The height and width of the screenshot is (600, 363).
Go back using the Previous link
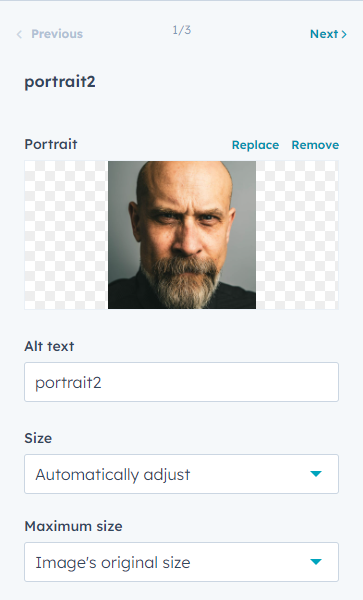(x=50, y=34)
